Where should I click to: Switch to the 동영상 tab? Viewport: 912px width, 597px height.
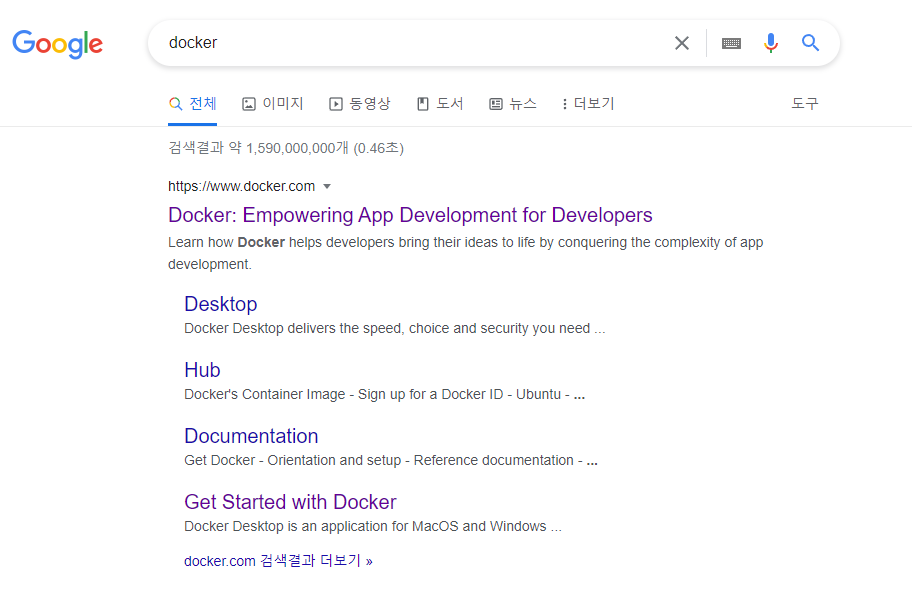[x=359, y=104]
